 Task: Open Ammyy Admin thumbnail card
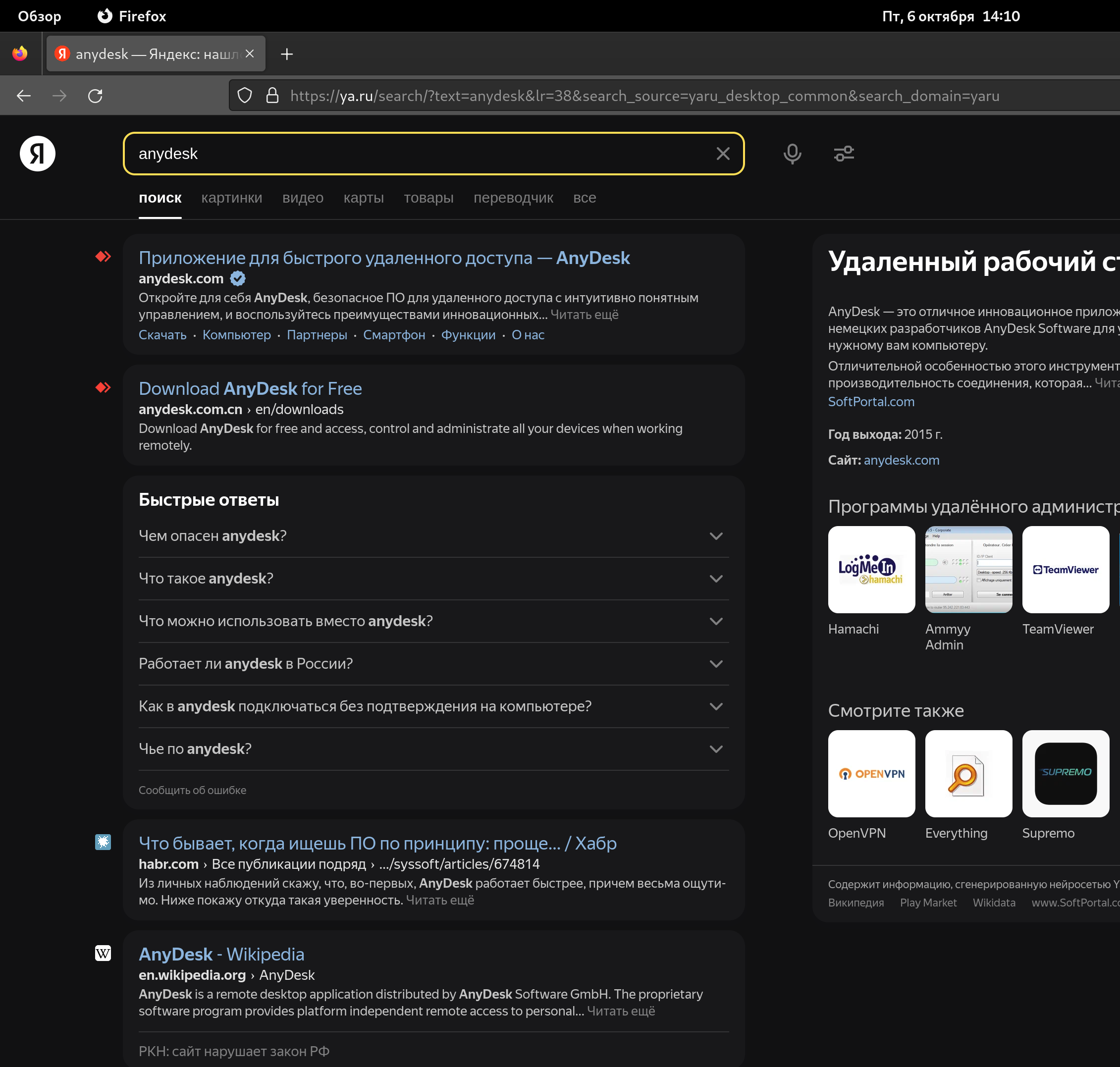click(969, 570)
